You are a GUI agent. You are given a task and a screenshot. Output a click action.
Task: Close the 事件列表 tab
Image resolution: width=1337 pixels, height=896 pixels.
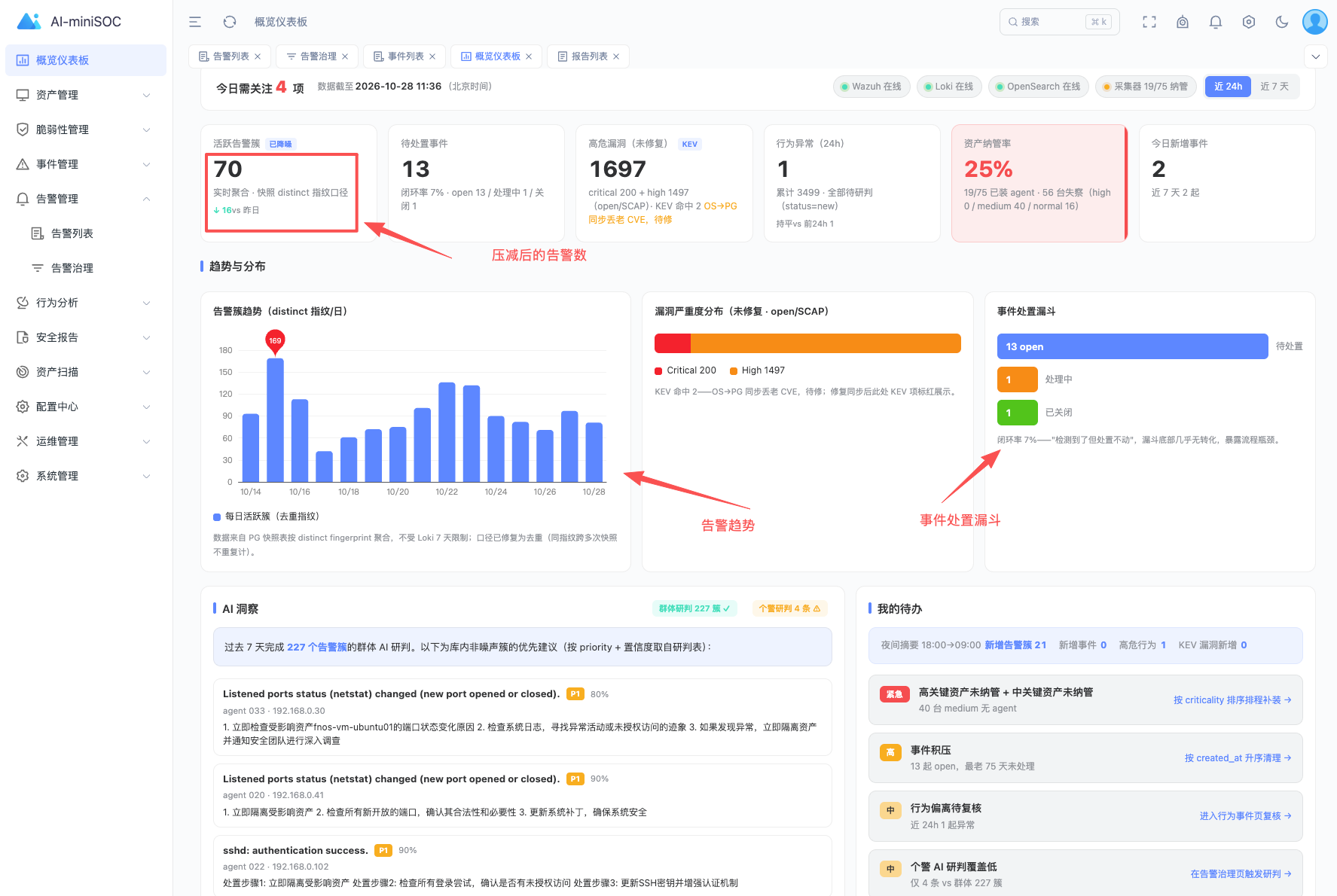(432, 56)
